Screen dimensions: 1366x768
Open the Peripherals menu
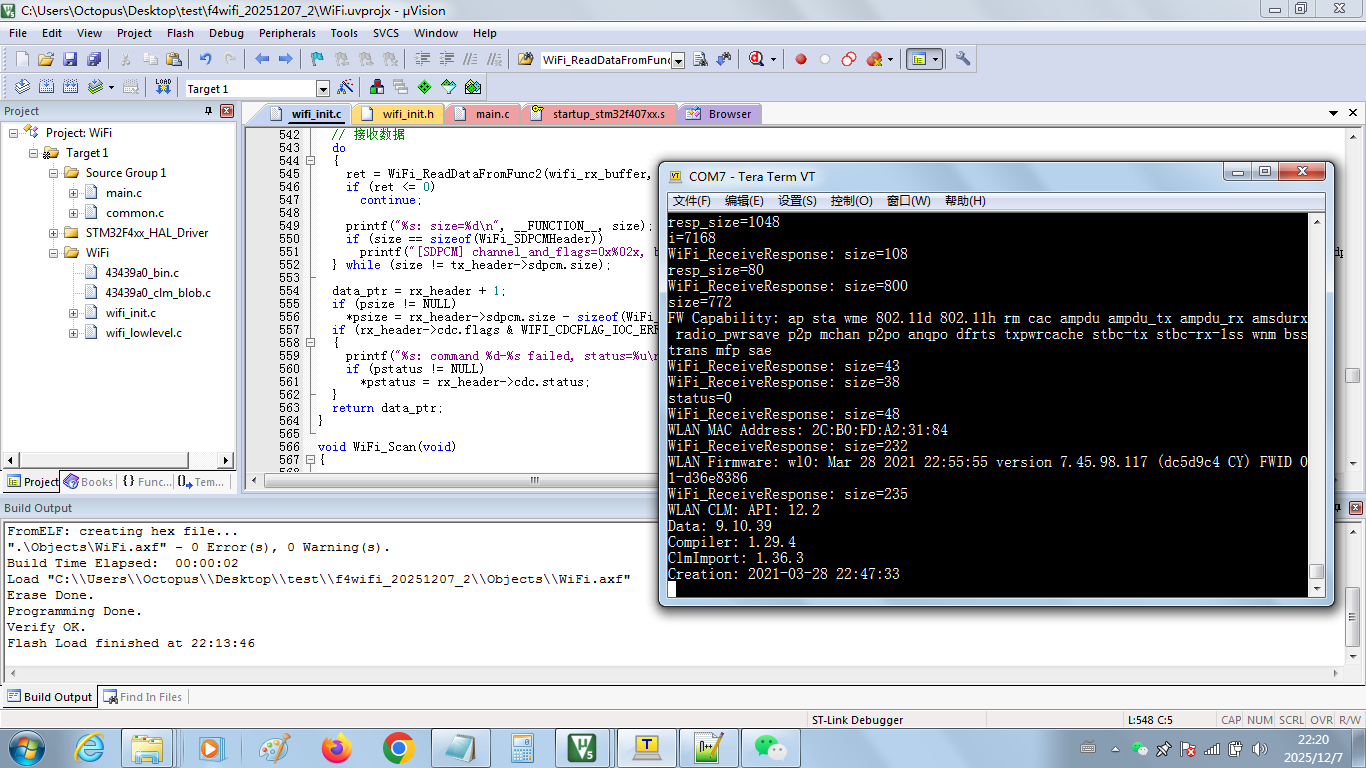coord(287,33)
